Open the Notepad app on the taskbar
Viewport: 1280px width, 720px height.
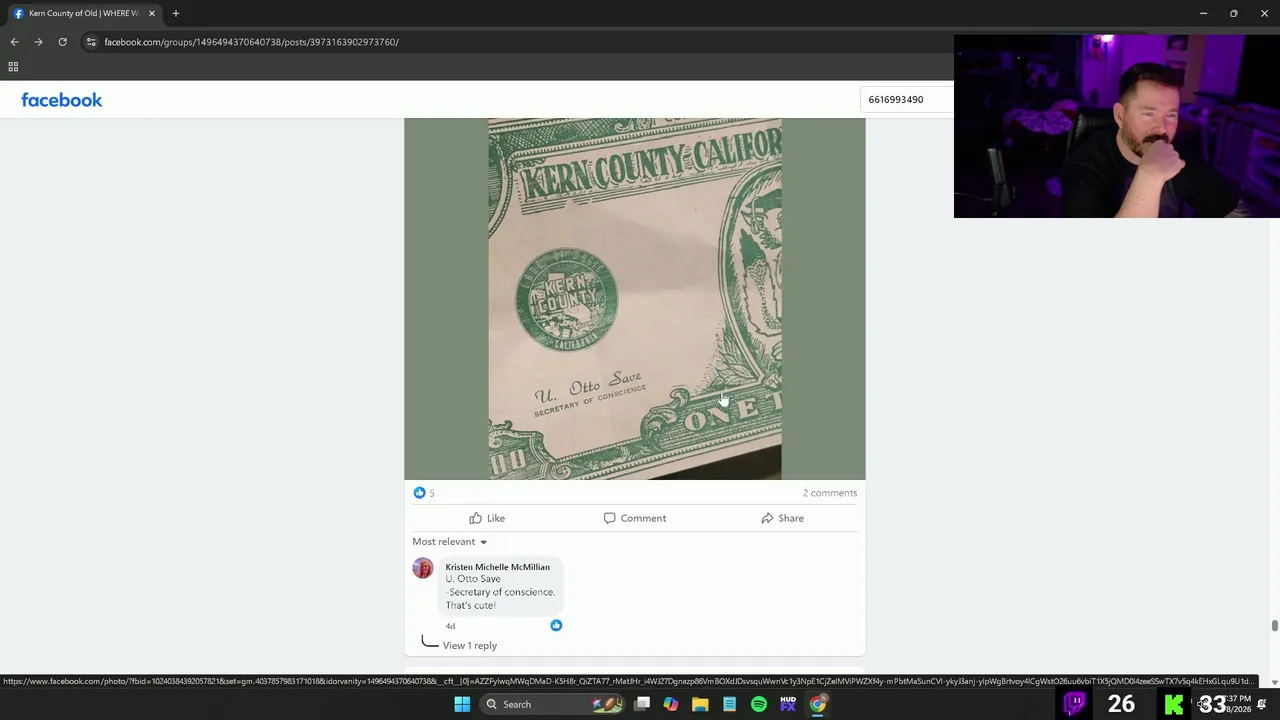(x=730, y=704)
